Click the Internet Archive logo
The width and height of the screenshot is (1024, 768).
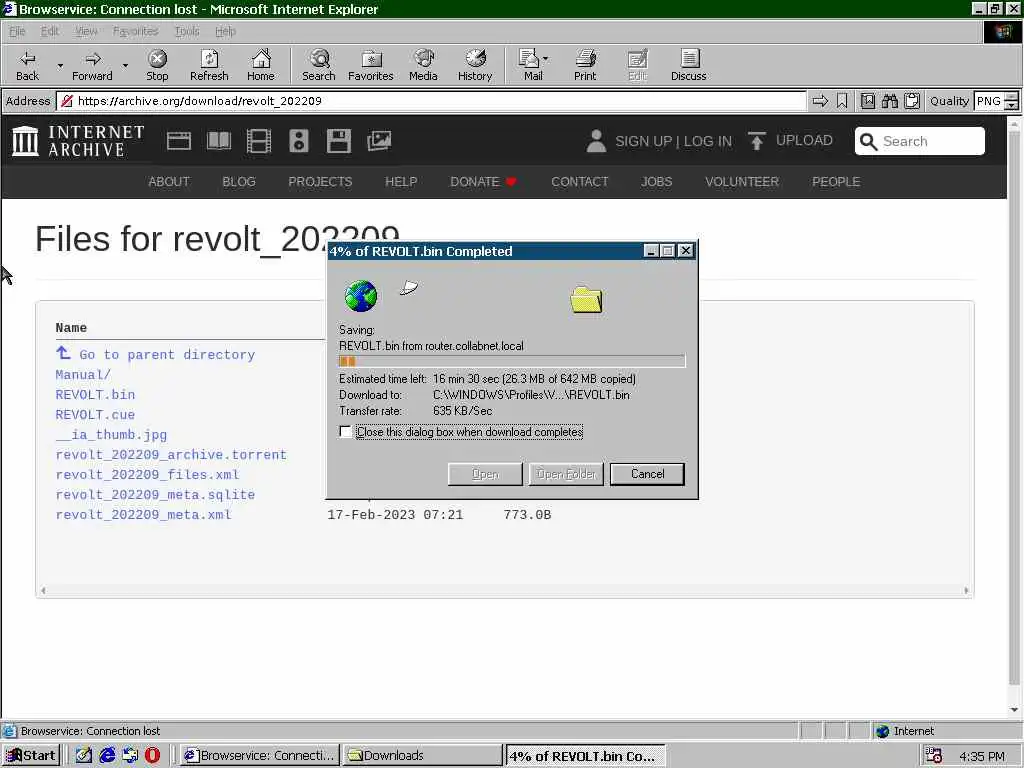pos(78,141)
